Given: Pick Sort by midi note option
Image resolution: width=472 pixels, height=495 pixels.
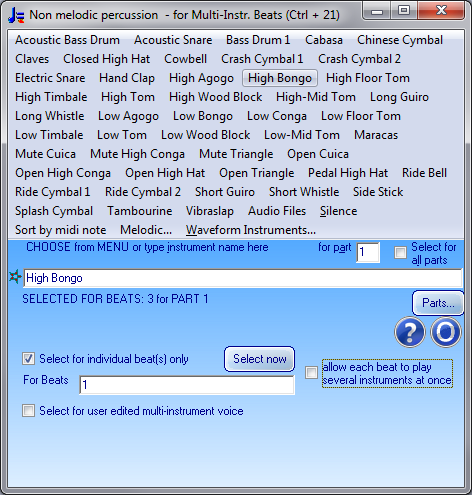Looking at the screenshot, I should [61, 230].
